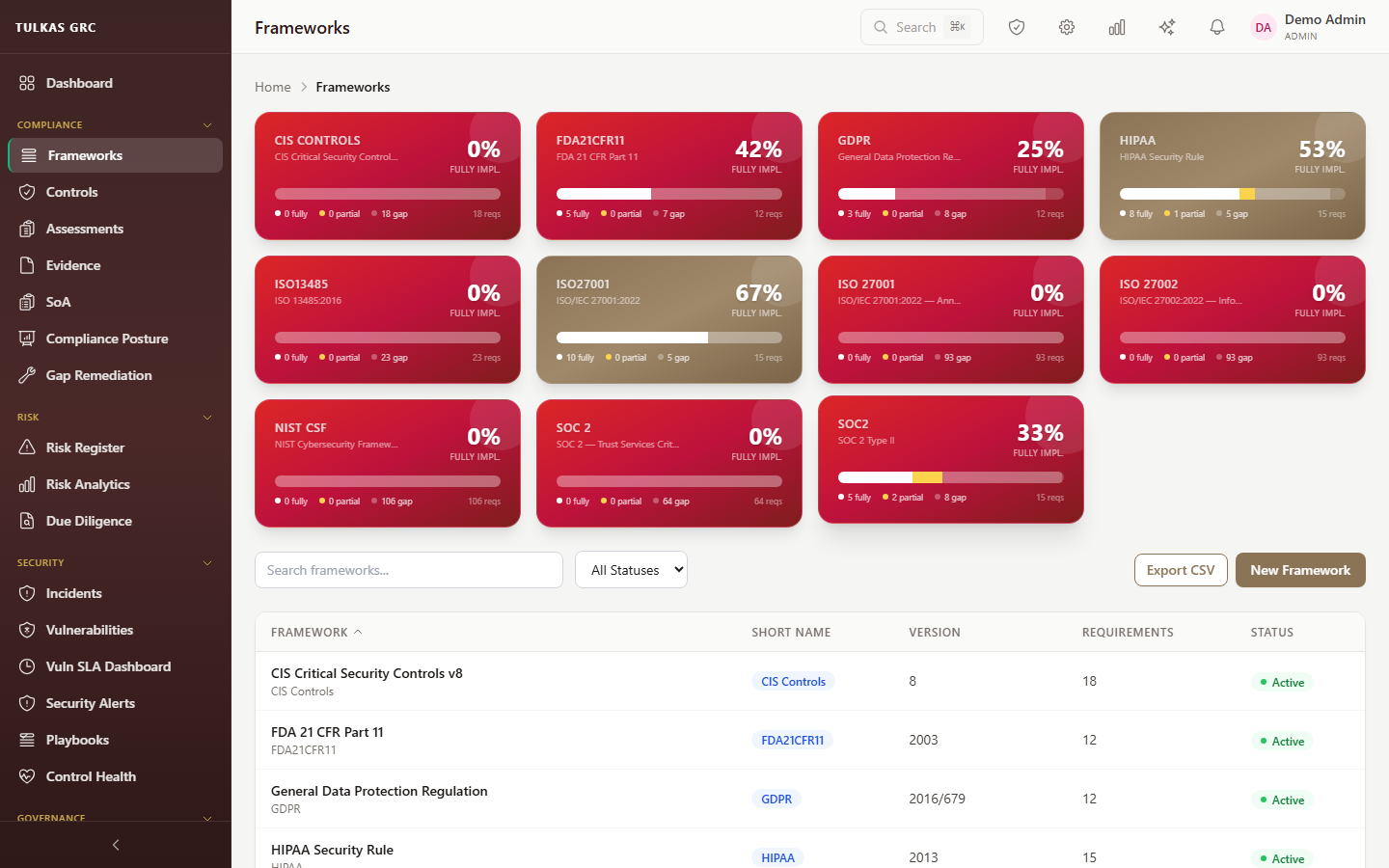Open notifications bell icon
The width and height of the screenshot is (1389, 868).
(1217, 27)
